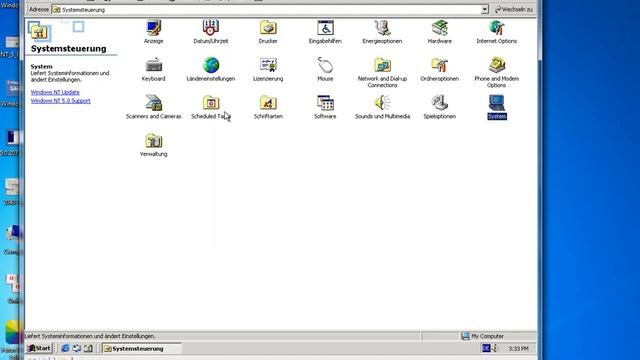Select the Mouse icon

point(325,69)
